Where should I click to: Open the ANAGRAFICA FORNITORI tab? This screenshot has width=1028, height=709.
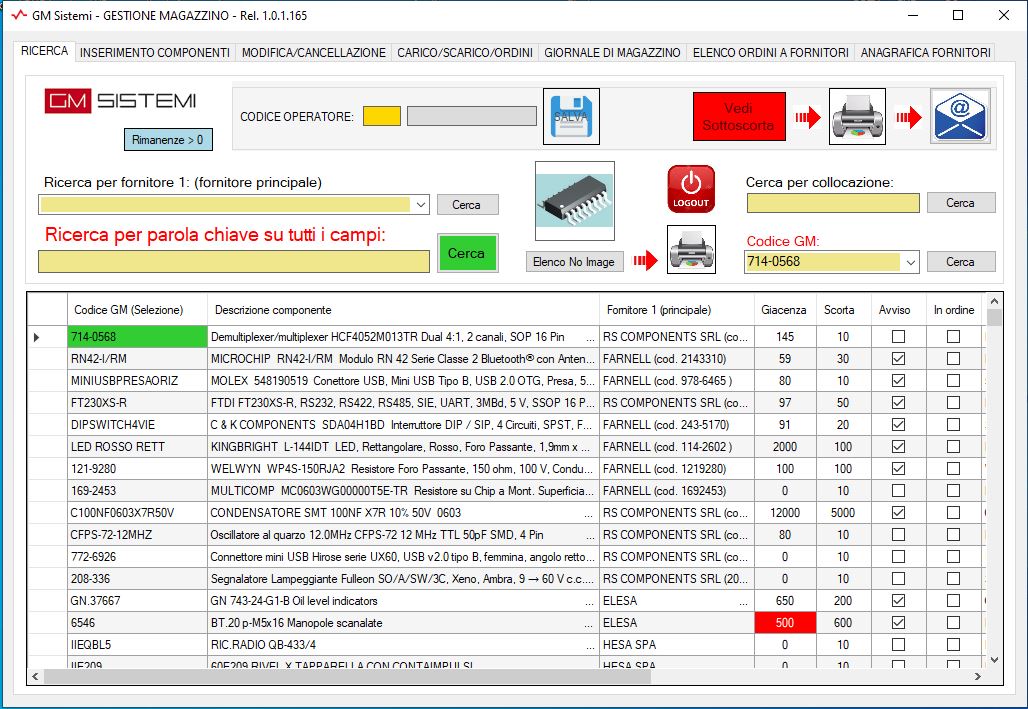coord(925,52)
